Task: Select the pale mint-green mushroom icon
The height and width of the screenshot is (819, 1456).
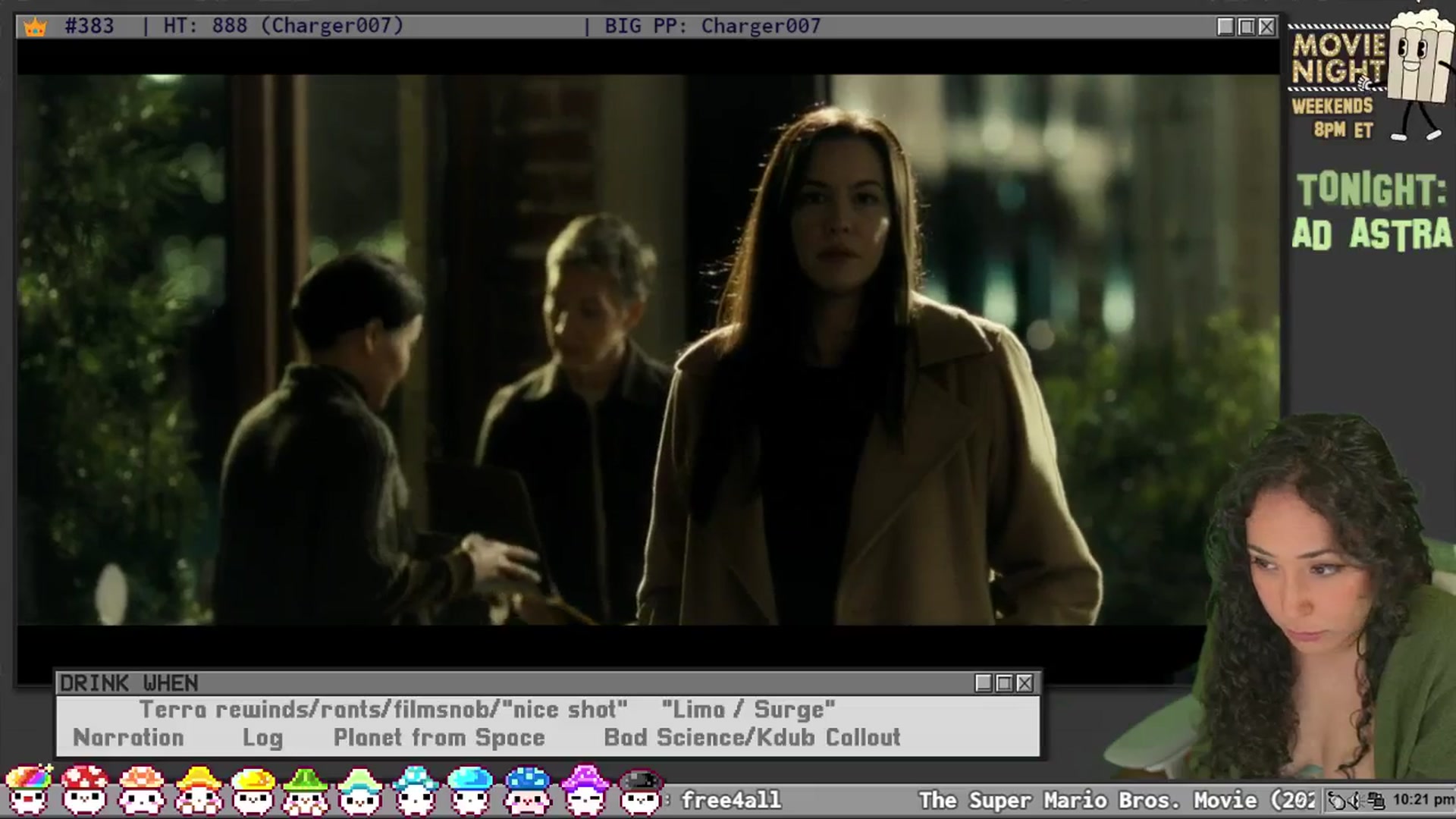Action: tap(360, 790)
